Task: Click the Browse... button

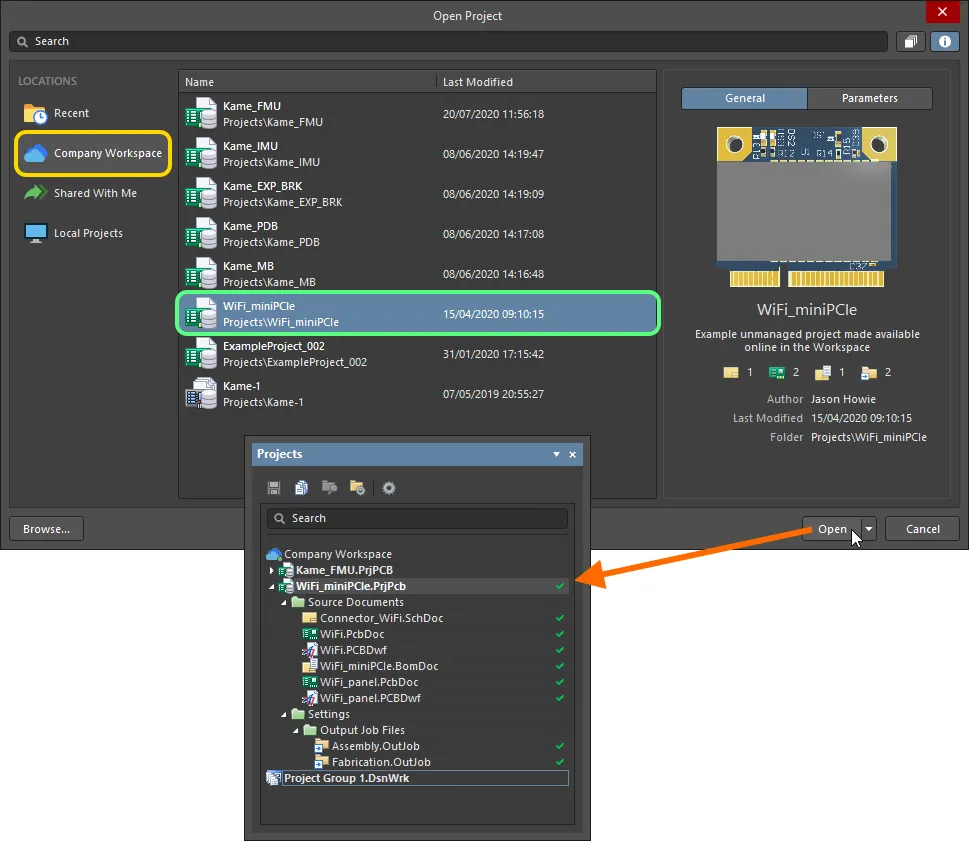Action: (46, 529)
